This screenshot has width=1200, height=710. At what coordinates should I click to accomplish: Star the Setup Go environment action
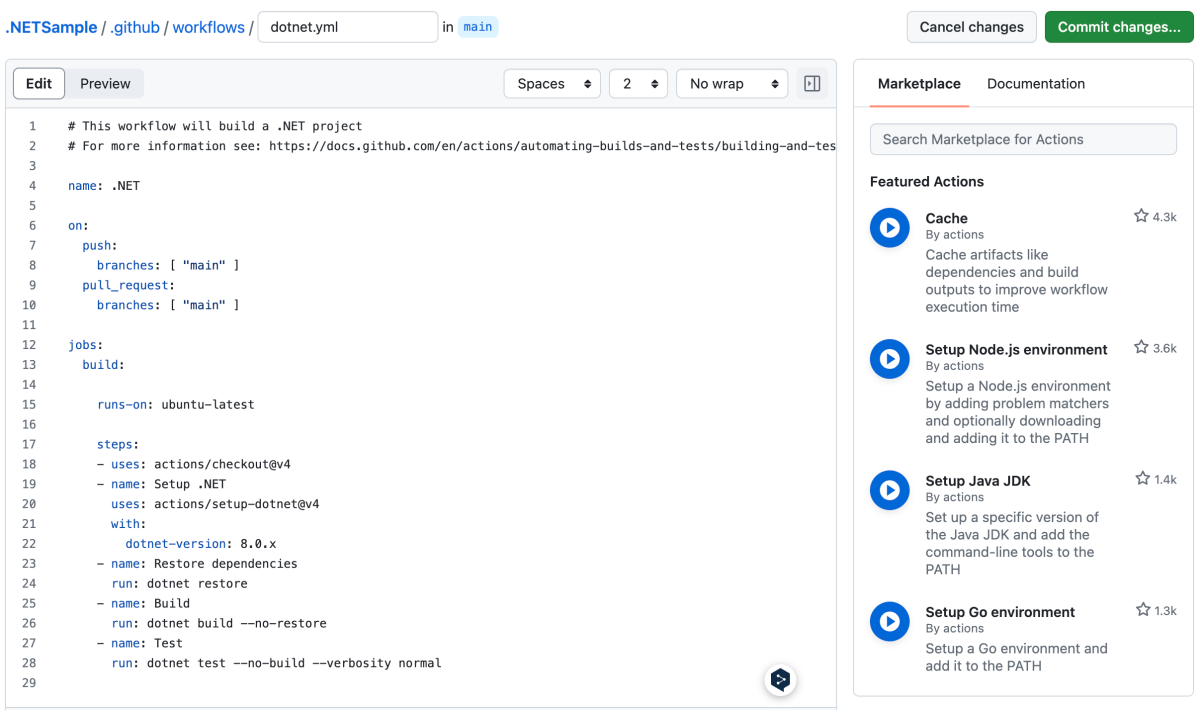click(x=1142, y=610)
